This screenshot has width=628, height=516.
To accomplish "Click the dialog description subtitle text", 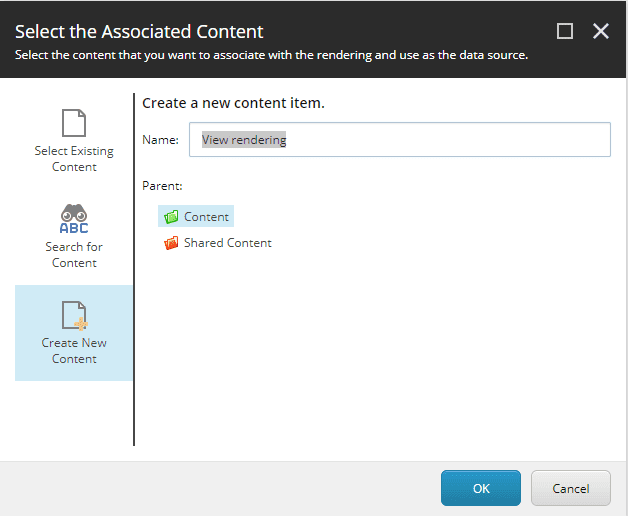I will point(271,55).
